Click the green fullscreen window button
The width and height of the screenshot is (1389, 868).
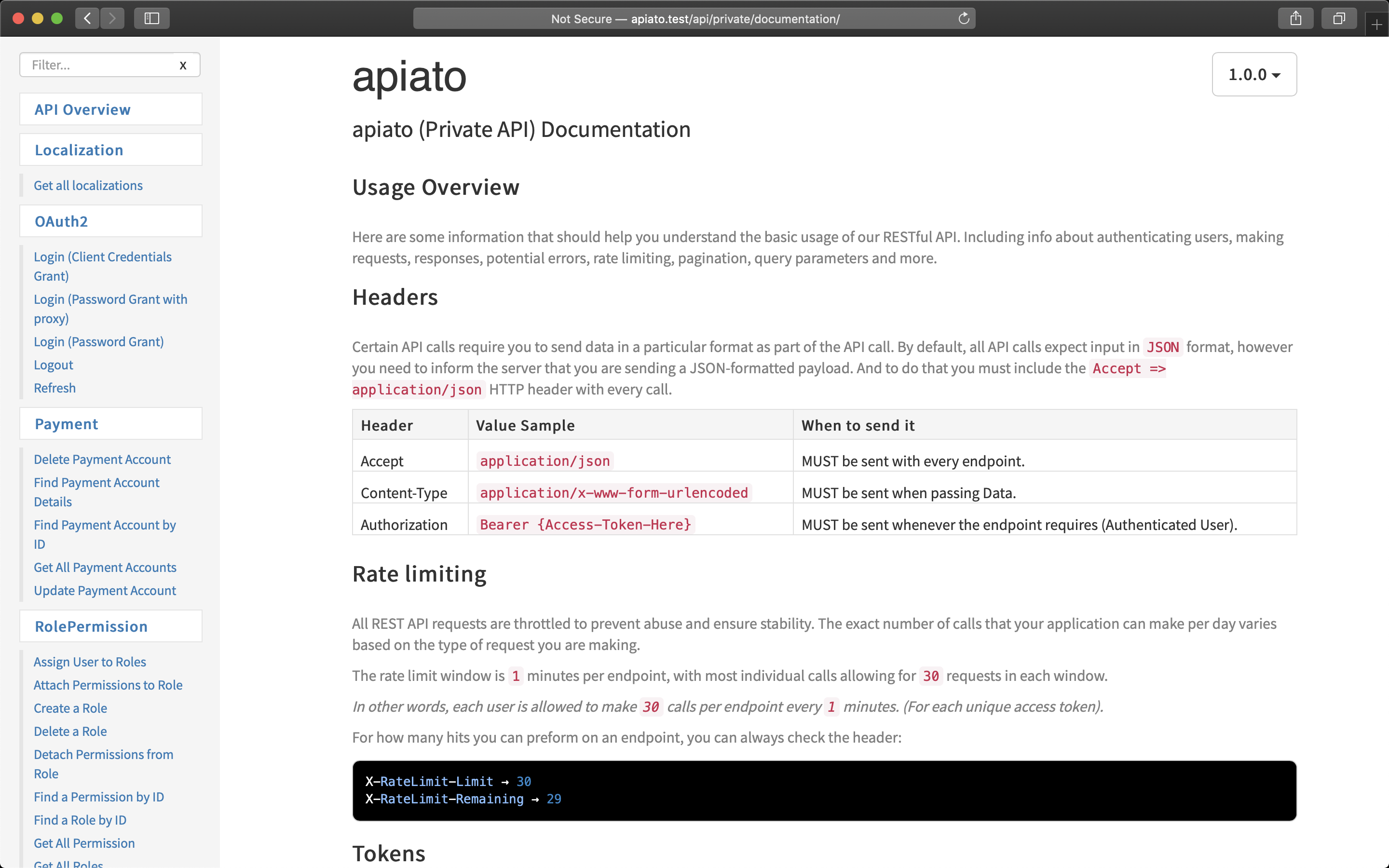point(57,18)
